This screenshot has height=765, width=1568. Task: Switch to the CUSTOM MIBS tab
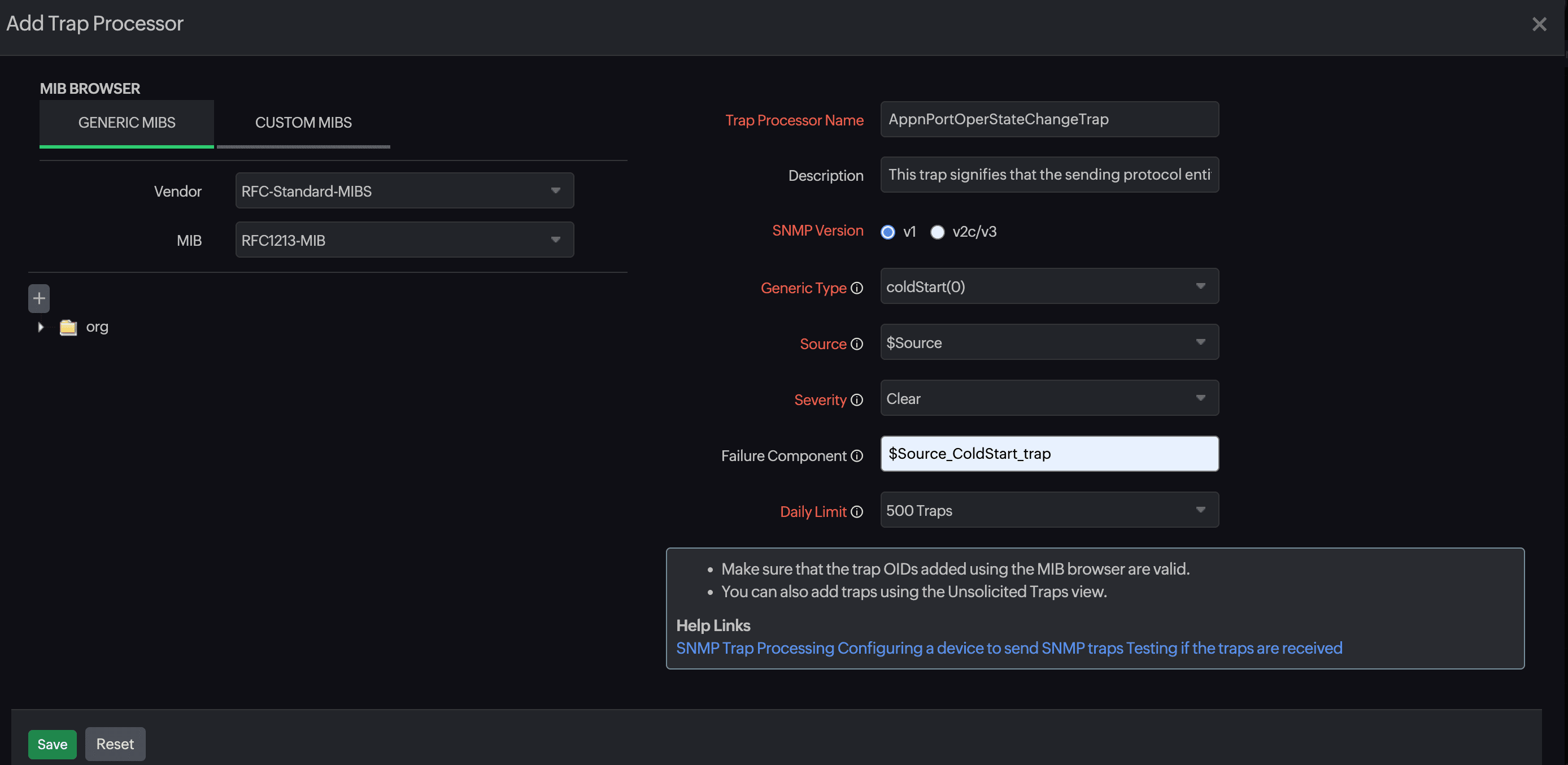pyautogui.click(x=303, y=123)
